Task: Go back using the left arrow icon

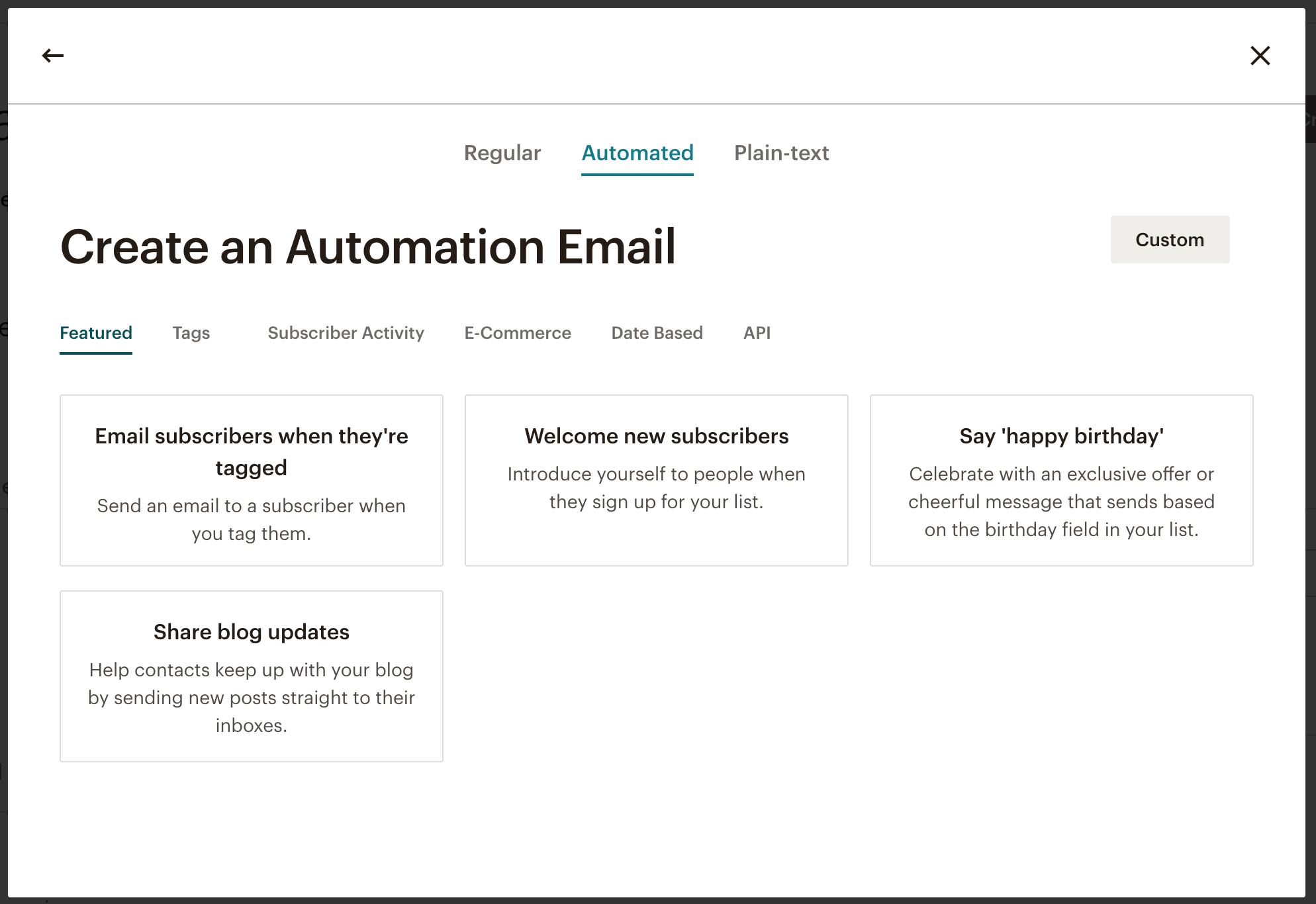Action: click(x=53, y=56)
